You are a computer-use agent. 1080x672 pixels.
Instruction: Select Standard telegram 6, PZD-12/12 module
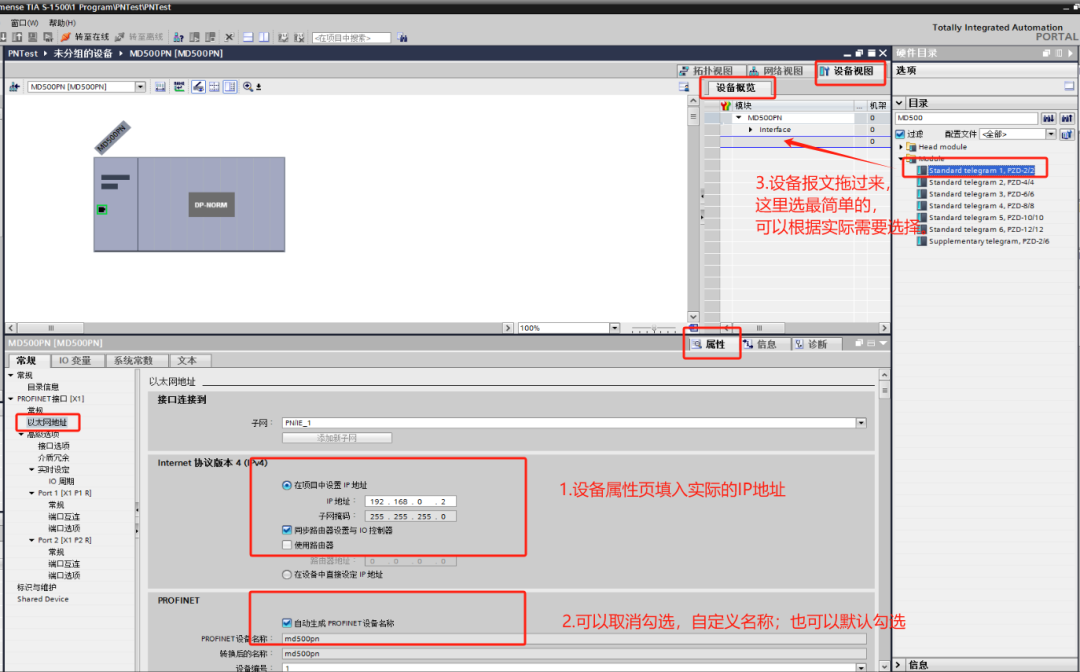coord(986,229)
